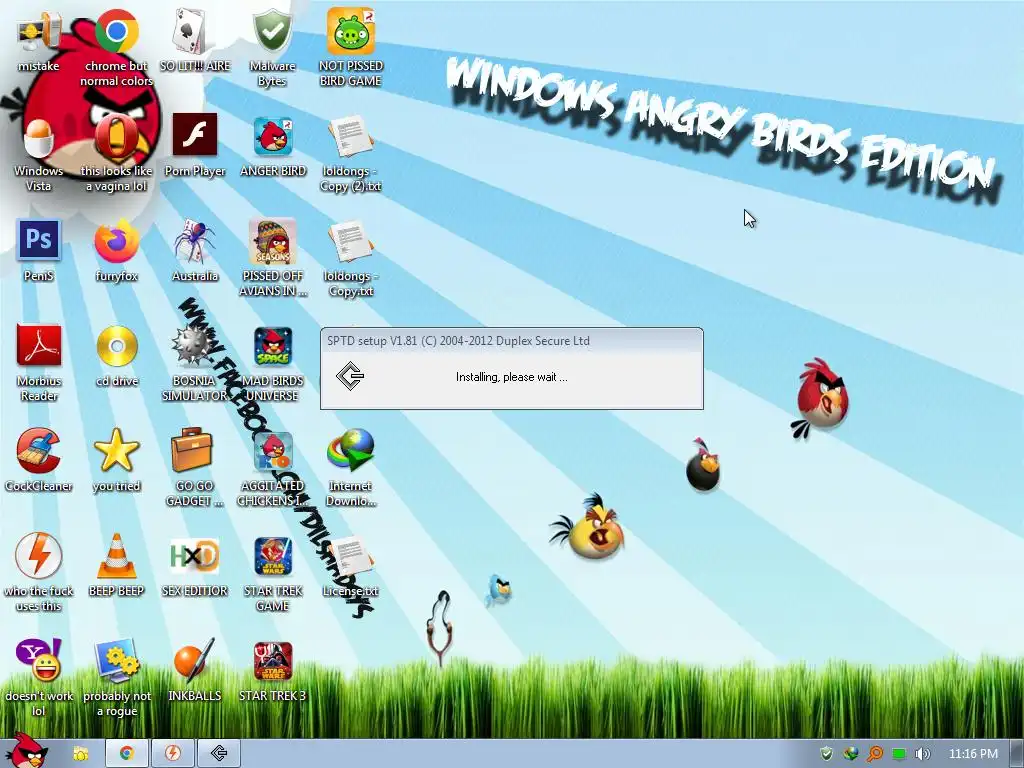Click the SPTD installer arrow logo
The height and width of the screenshot is (768, 1024).
pos(350,376)
